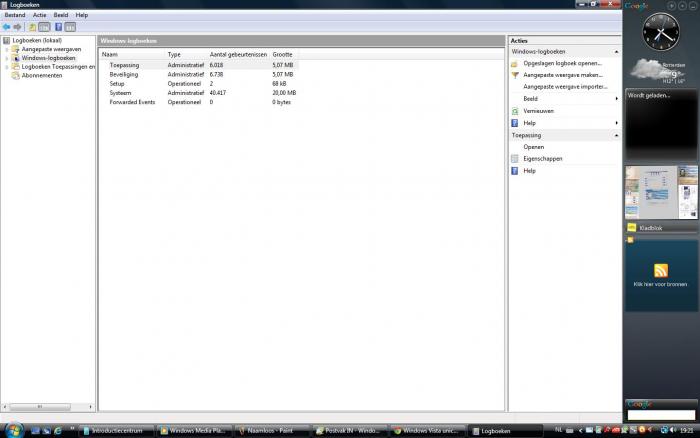This screenshot has width=700, height=438.
Task: Click the tree pane horizontal scrollbar thumb
Action: pyautogui.click(x=40, y=407)
